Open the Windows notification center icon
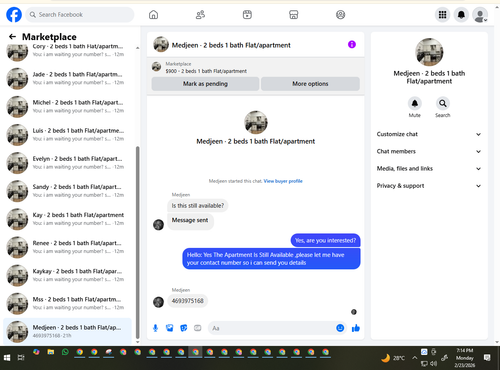Viewport: 500px width, 370px height. (x=487, y=358)
